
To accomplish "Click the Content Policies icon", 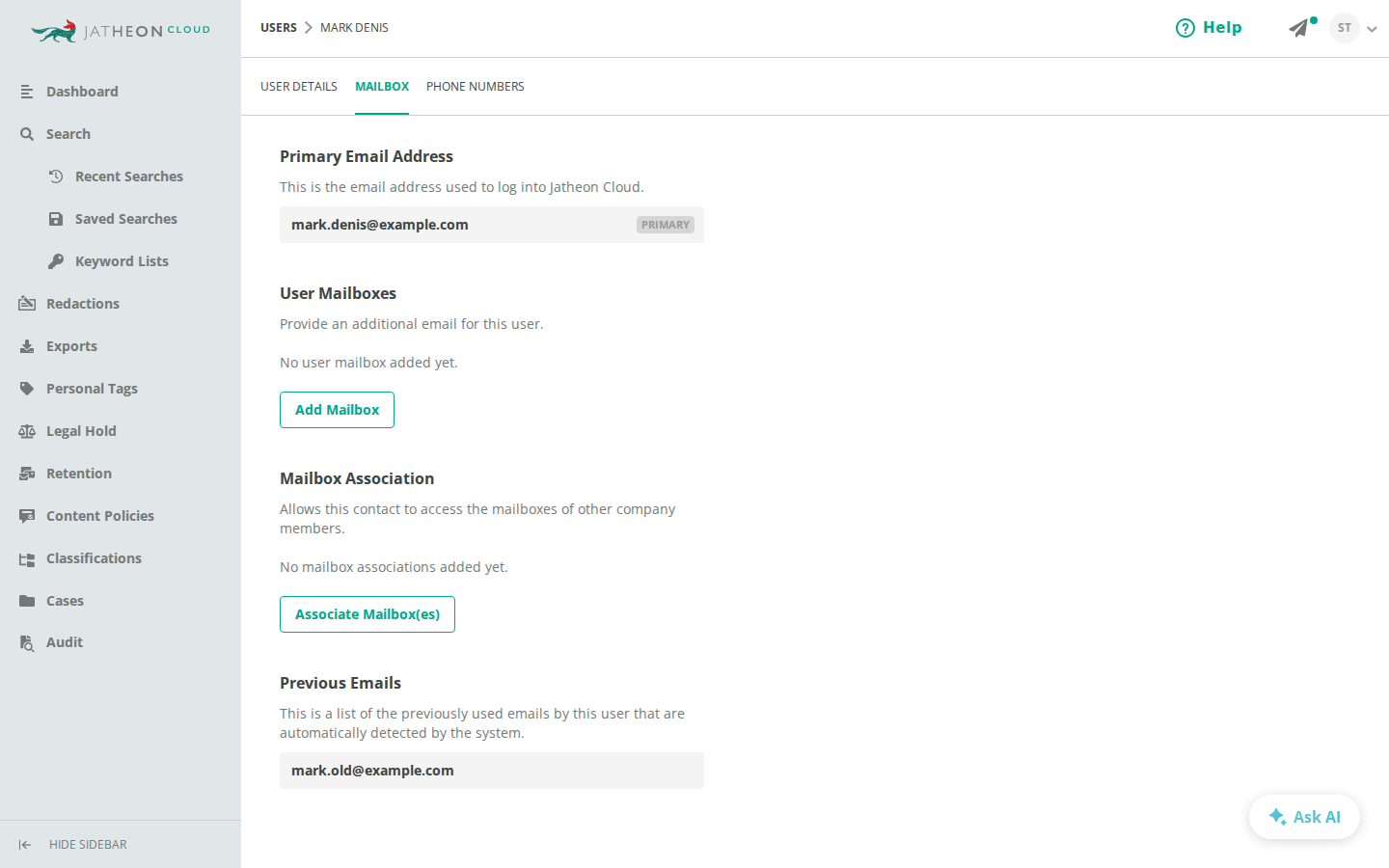I will pyautogui.click(x=27, y=516).
